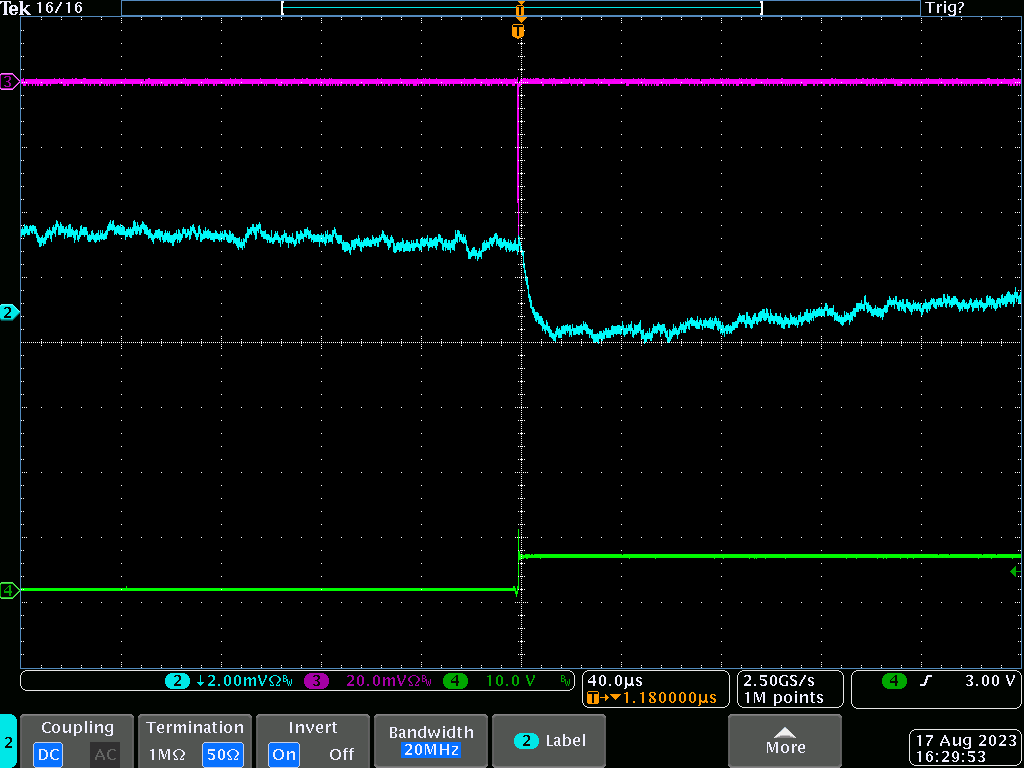The width and height of the screenshot is (1024, 768).
Task: Switch coupling to AC
Action: click(x=105, y=754)
